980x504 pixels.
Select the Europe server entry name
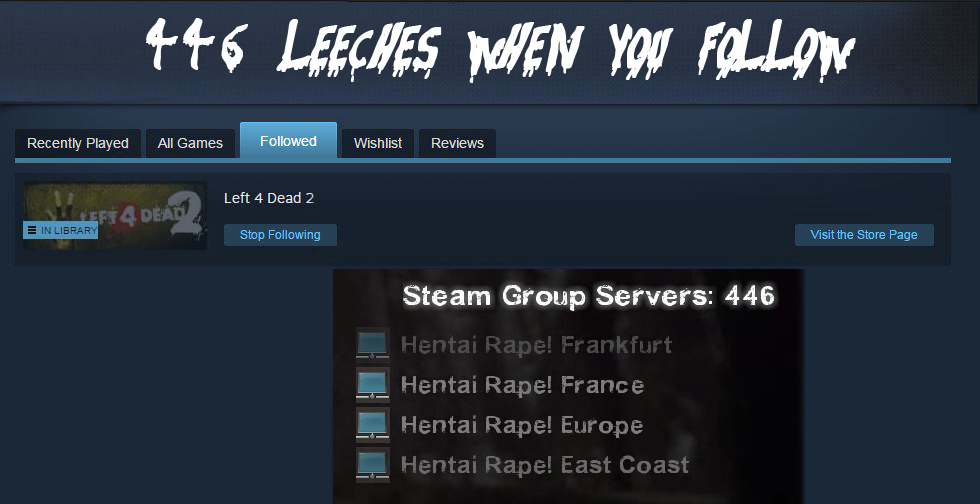tap(522, 425)
